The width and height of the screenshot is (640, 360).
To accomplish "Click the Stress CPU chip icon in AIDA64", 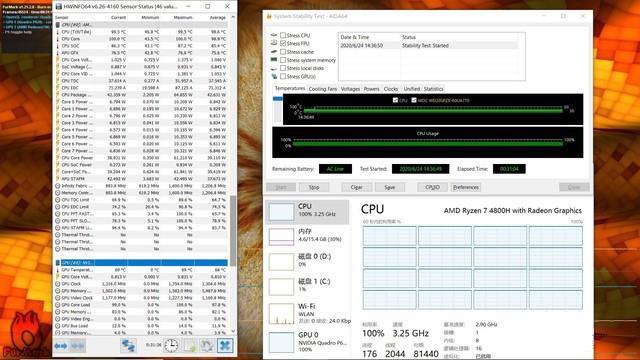I will click(274, 36).
